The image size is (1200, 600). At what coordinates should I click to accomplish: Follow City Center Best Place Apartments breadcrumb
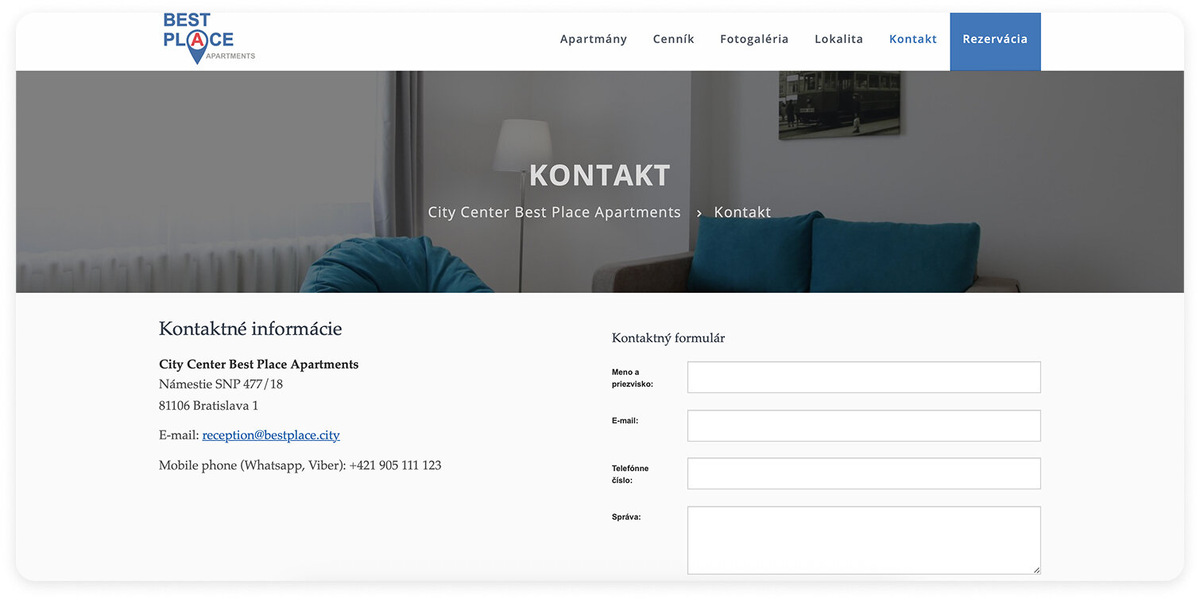coord(554,212)
